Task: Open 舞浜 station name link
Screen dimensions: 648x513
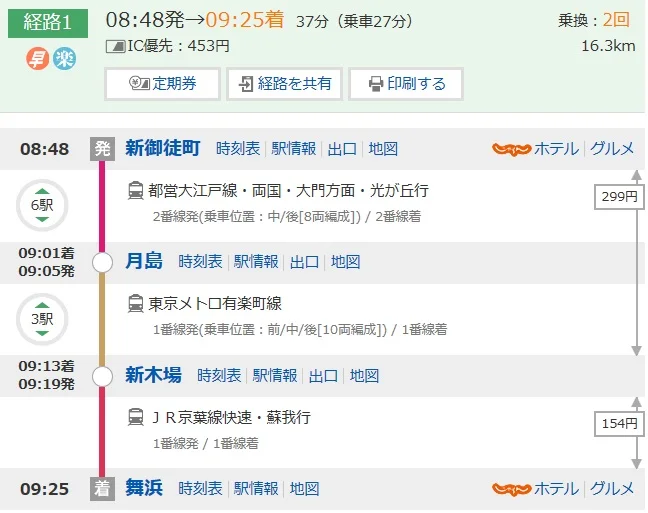Action: tap(144, 488)
